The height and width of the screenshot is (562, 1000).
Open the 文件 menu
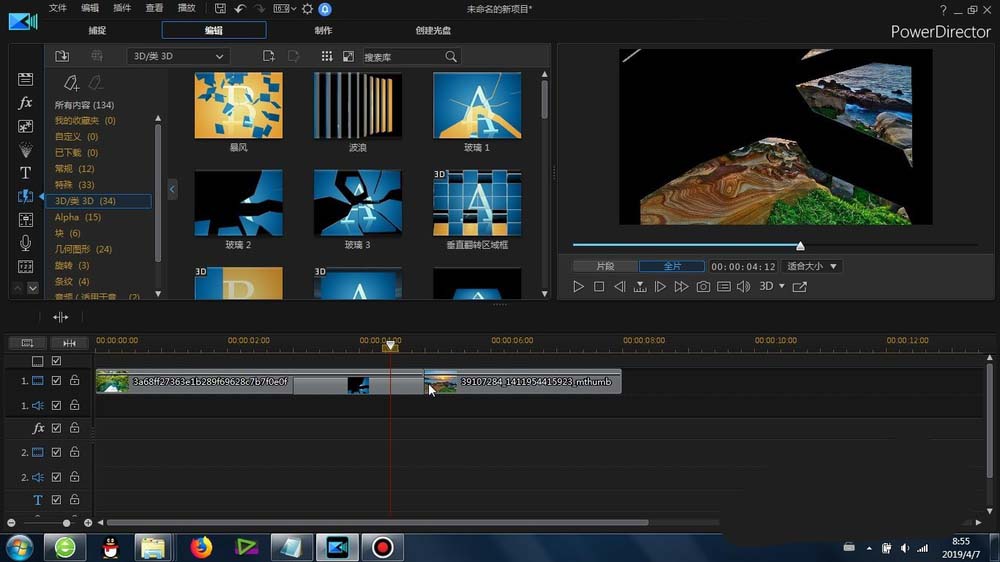(58, 8)
